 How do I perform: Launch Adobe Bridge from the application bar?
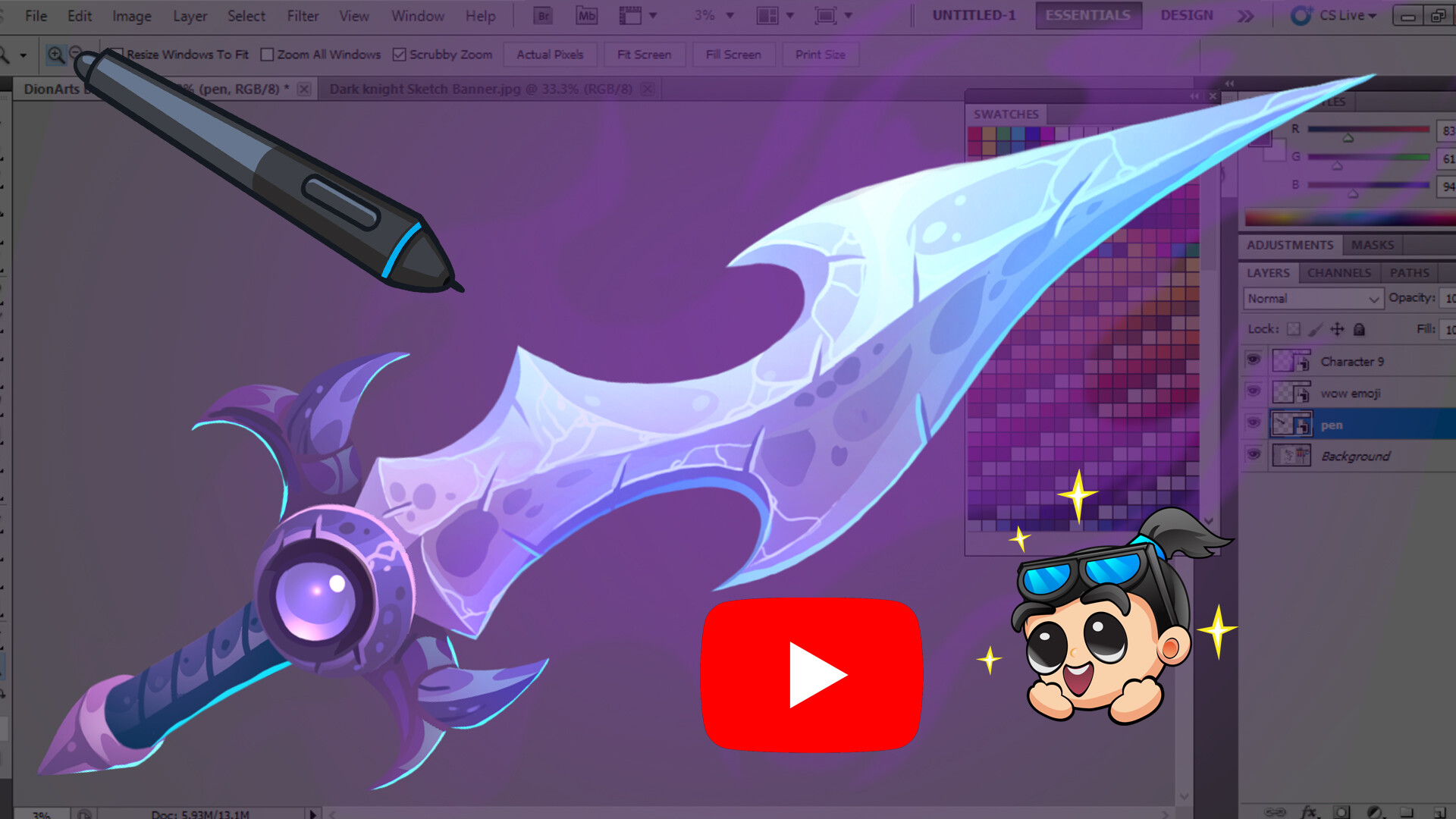click(x=542, y=15)
